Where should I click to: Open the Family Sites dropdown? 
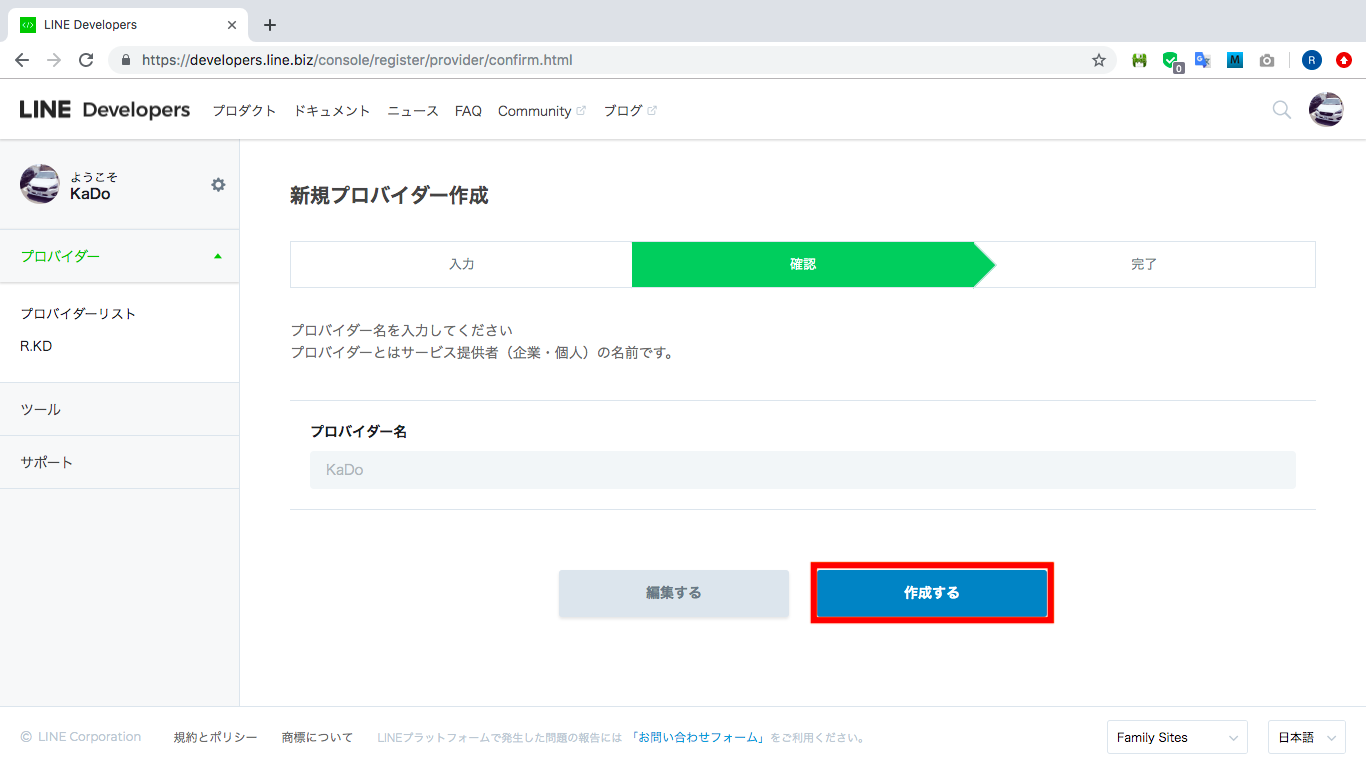[x=1177, y=737]
